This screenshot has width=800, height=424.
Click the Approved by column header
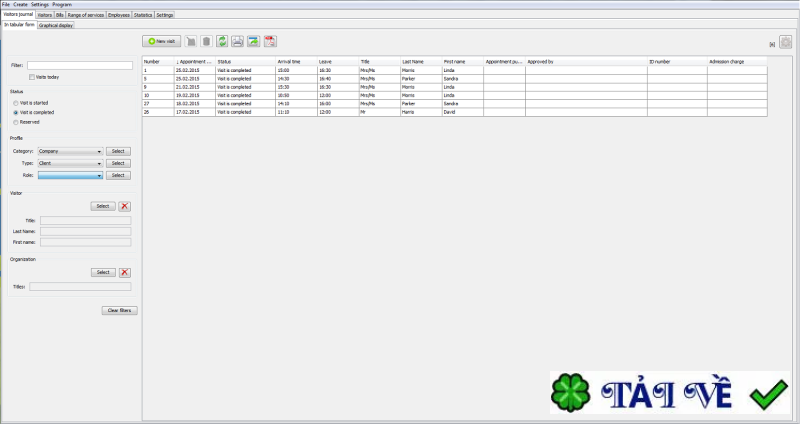(x=586, y=62)
